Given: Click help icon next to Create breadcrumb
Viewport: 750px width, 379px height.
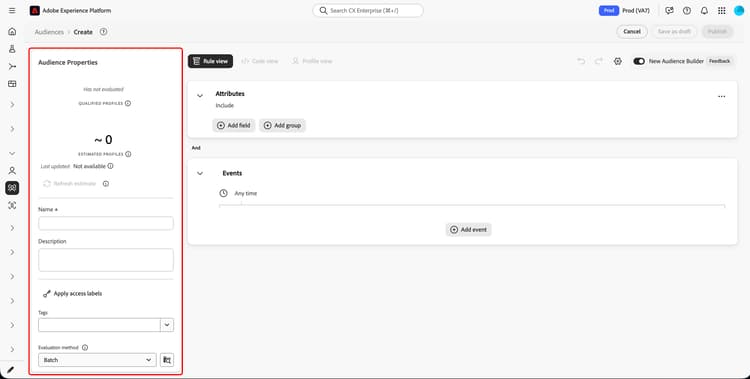Looking at the screenshot, I should [103, 32].
